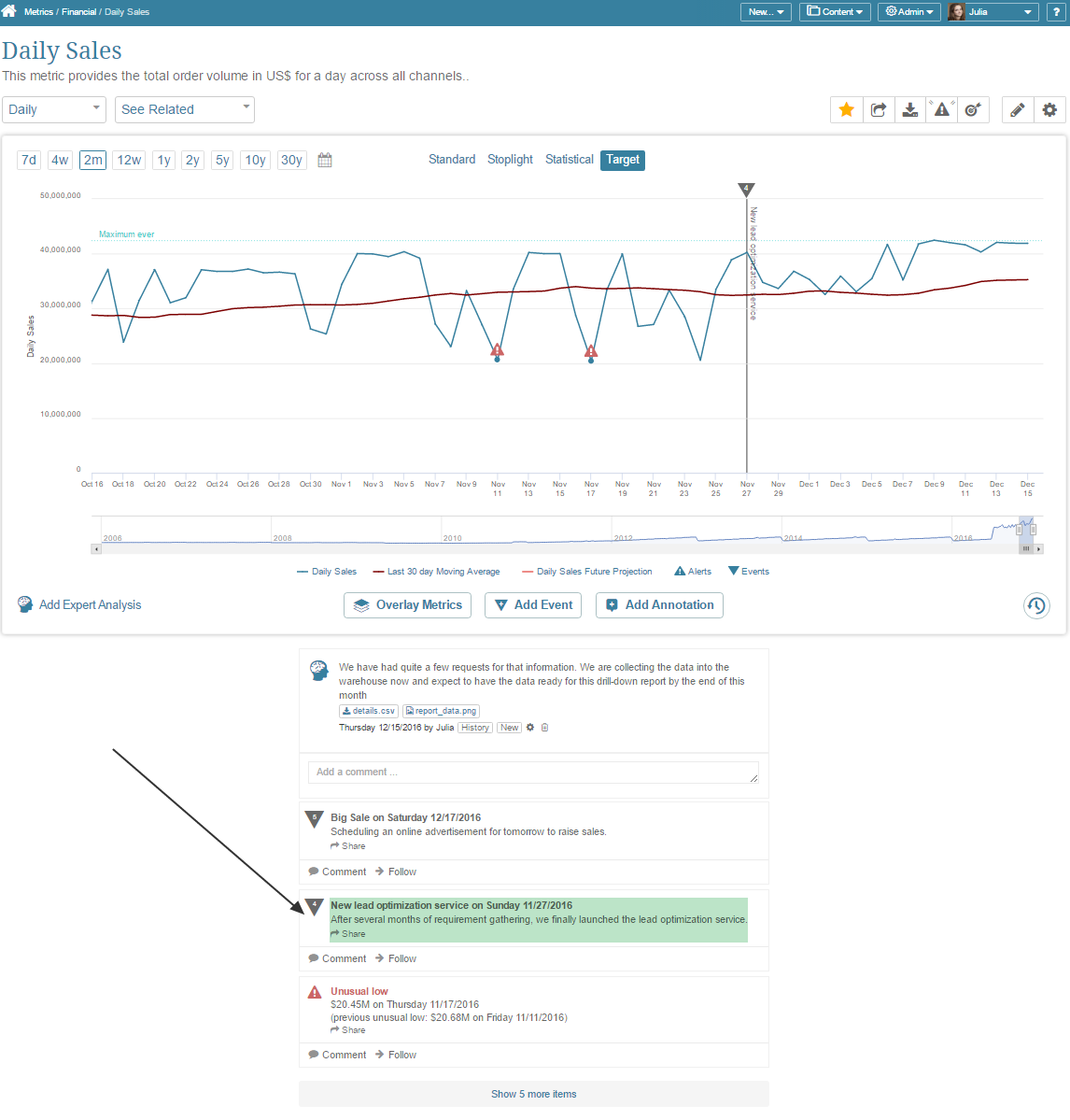The height and width of the screenshot is (1120, 1070).
Task: Open the alerts configuration icon
Action: tap(941, 109)
